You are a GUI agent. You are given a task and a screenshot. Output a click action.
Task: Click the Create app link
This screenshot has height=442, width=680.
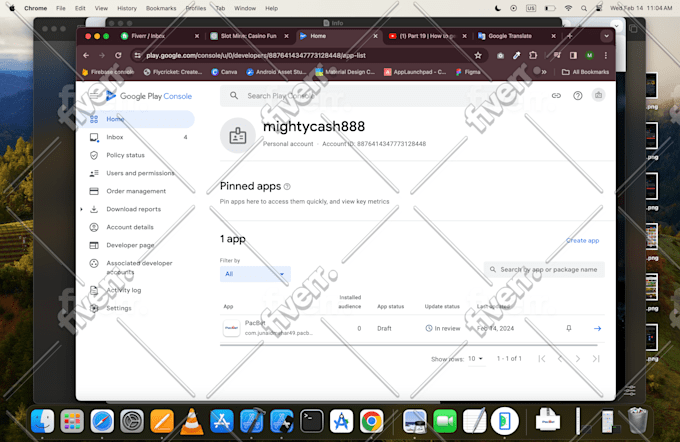[x=582, y=240]
